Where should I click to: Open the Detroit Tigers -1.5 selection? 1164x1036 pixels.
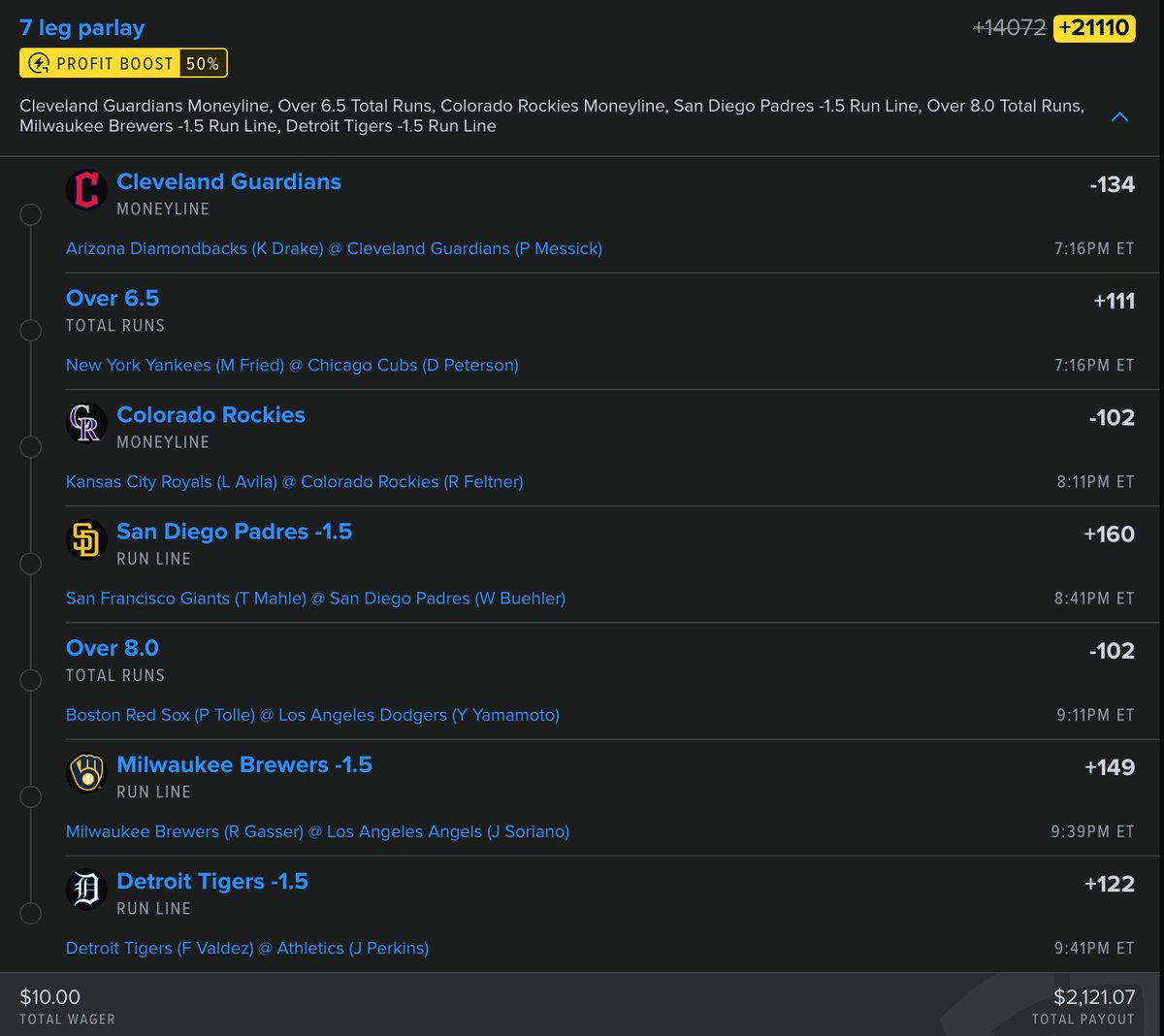[212, 881]
